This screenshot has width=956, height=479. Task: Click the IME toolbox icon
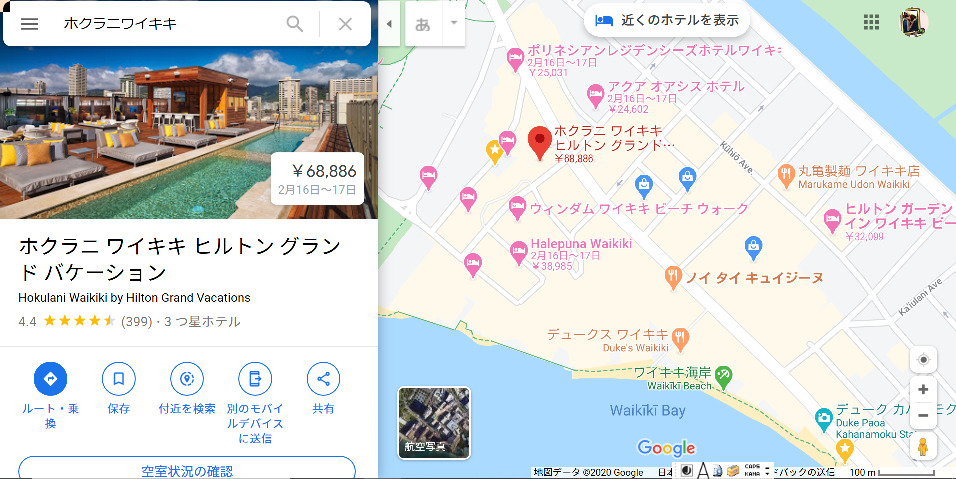(732, 471)
